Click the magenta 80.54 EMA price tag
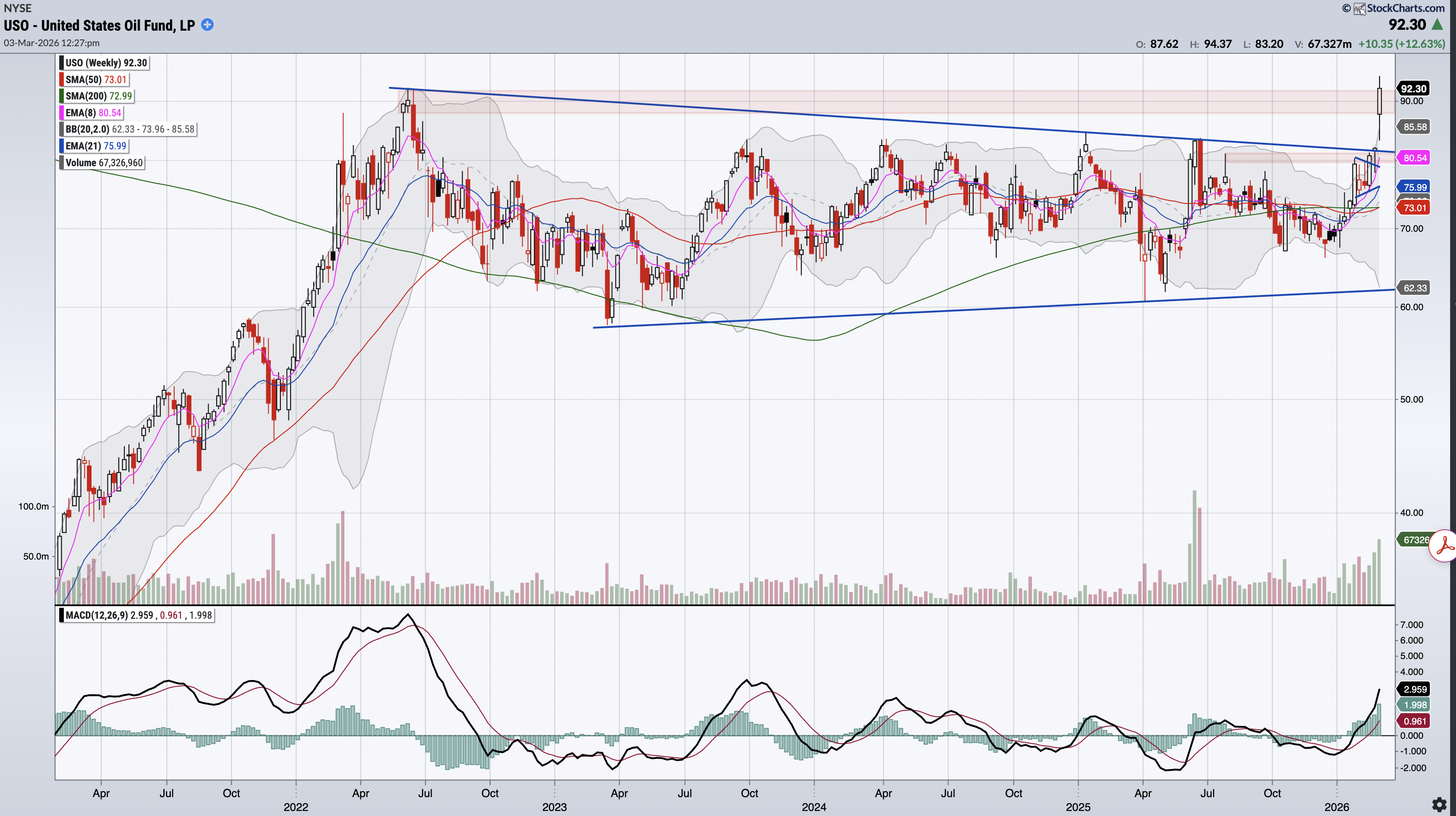This screenshot has width=1456, height=816. point(1414,158)
